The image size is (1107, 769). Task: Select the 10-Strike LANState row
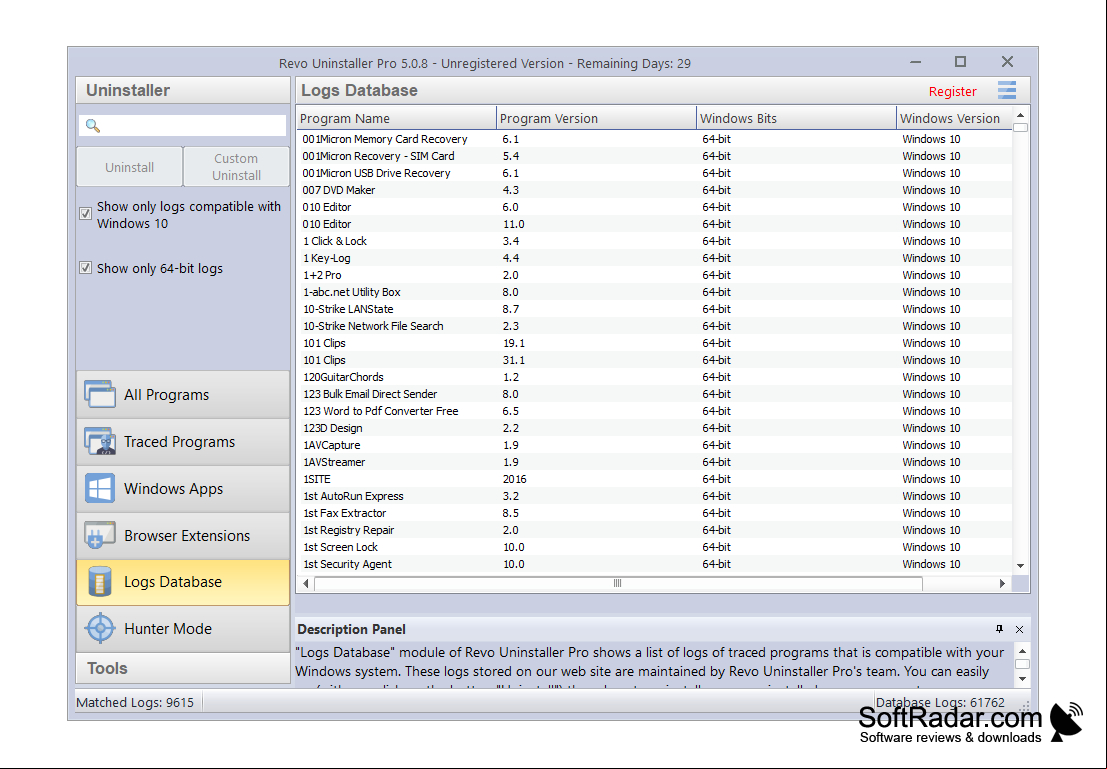point(654,309)
